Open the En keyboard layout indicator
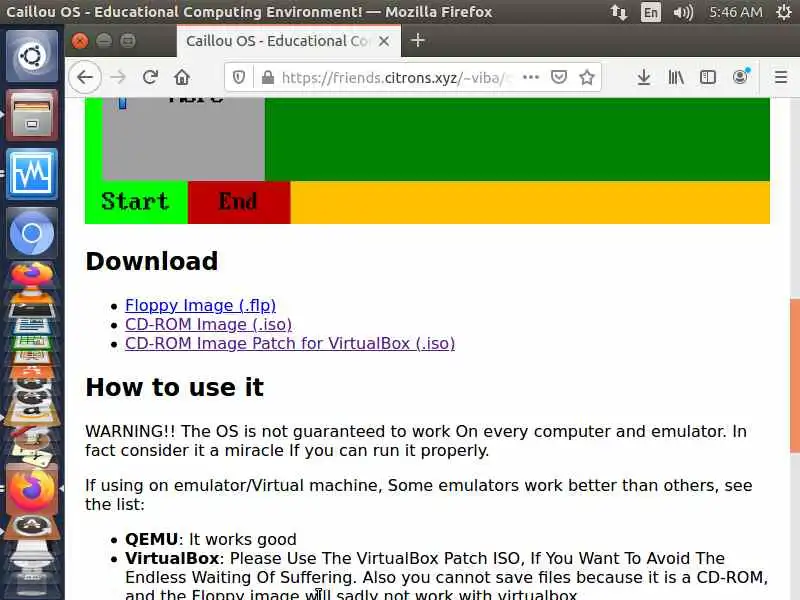 [651, 12]
